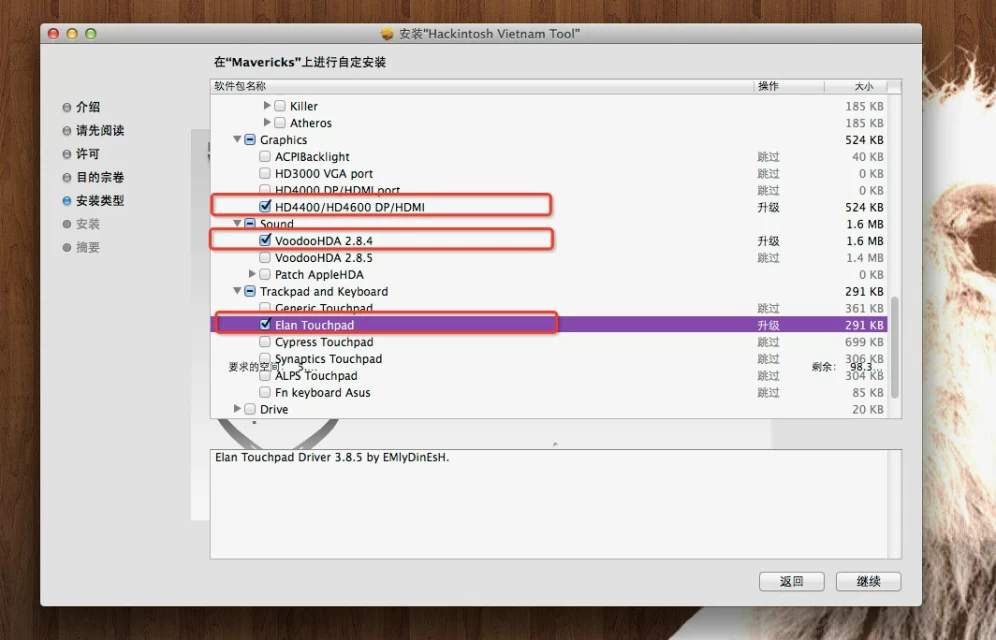Check the Cypress Touchpad option
996x640 pixels.
(x=265, y=342)
